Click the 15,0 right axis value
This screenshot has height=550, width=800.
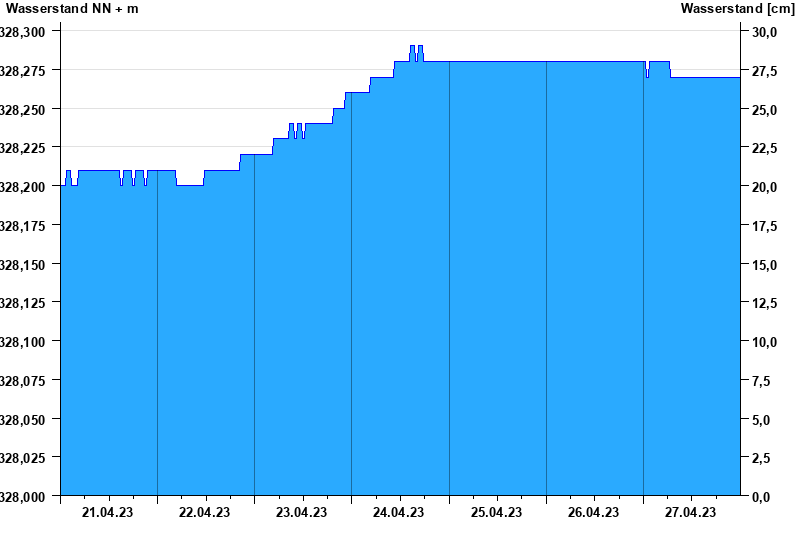pos(764,265)
